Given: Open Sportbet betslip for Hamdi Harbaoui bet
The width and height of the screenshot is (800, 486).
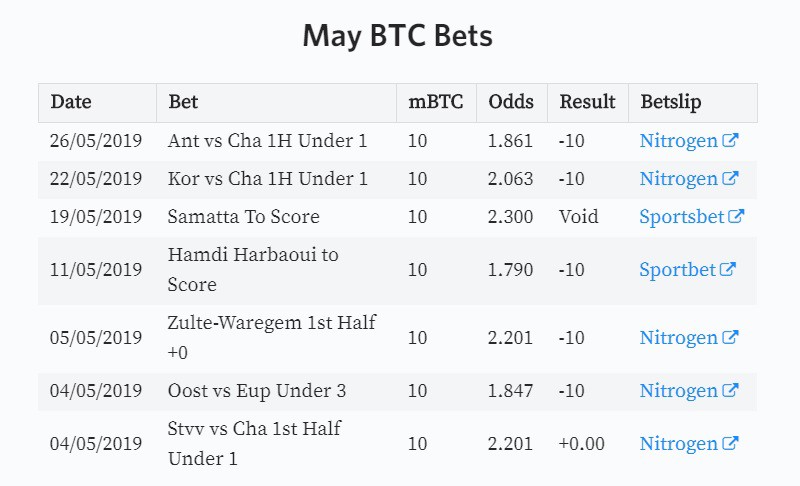Looking at the screenshot, I should click(x=678, y=269).
